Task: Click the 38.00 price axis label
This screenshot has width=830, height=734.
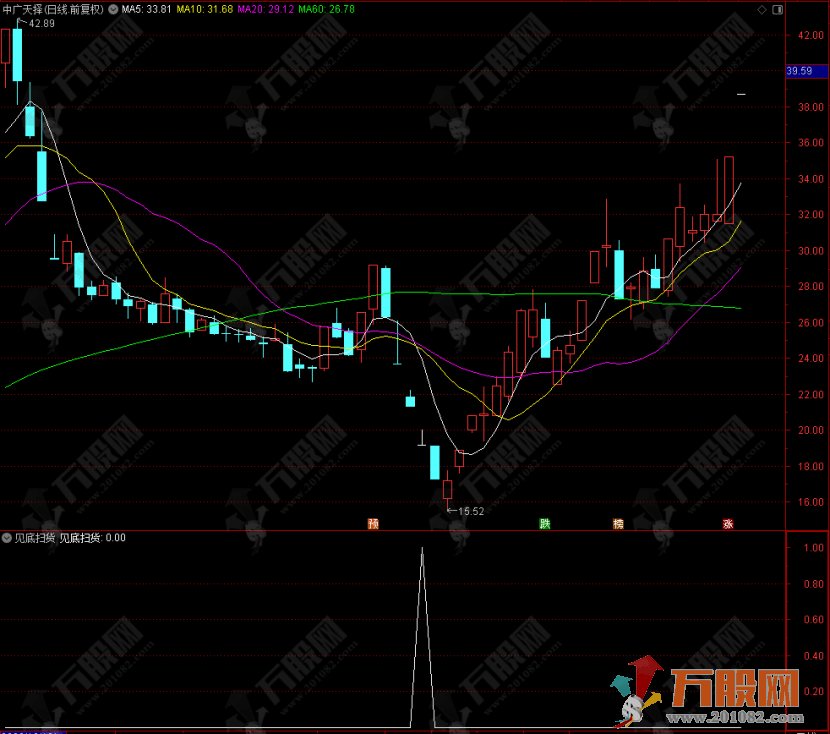Action: pos(810,107)
